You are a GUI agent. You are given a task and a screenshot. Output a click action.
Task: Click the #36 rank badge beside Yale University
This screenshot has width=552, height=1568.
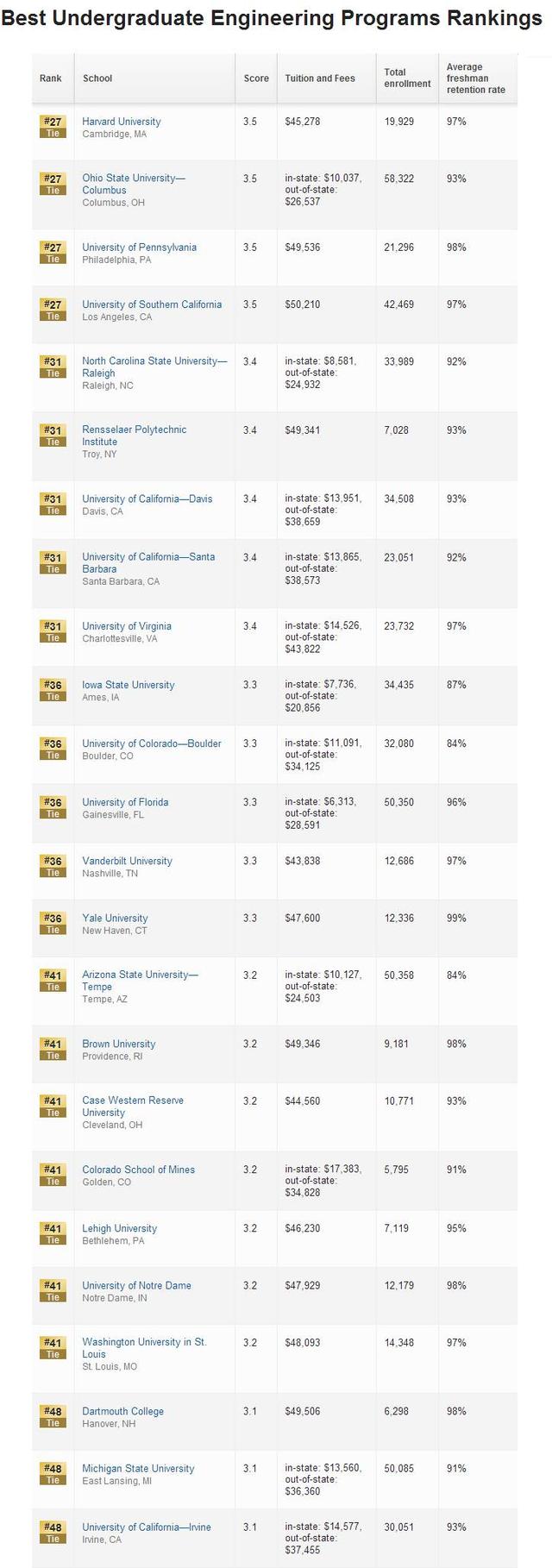(x=53, y=923)
